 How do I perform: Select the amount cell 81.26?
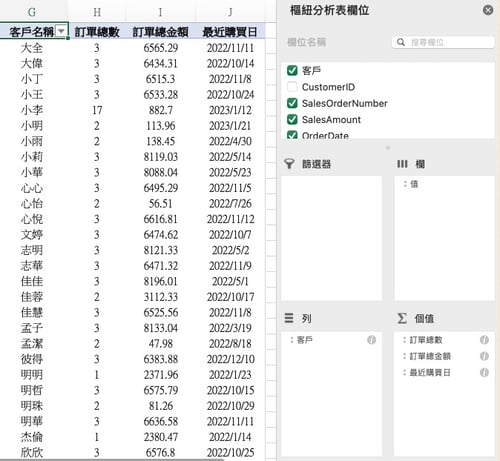(160, 406)
